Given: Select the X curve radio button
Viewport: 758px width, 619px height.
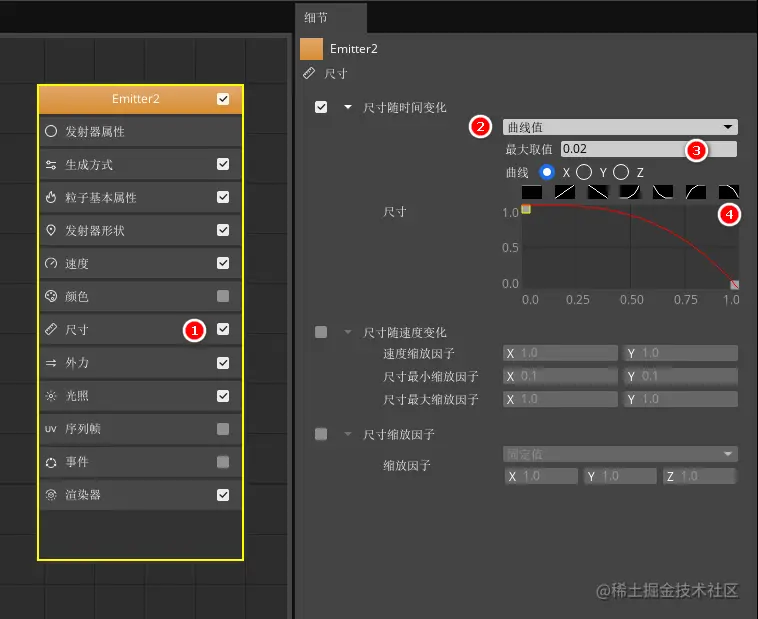Looking at the screenshot, I should pos(547,172).
